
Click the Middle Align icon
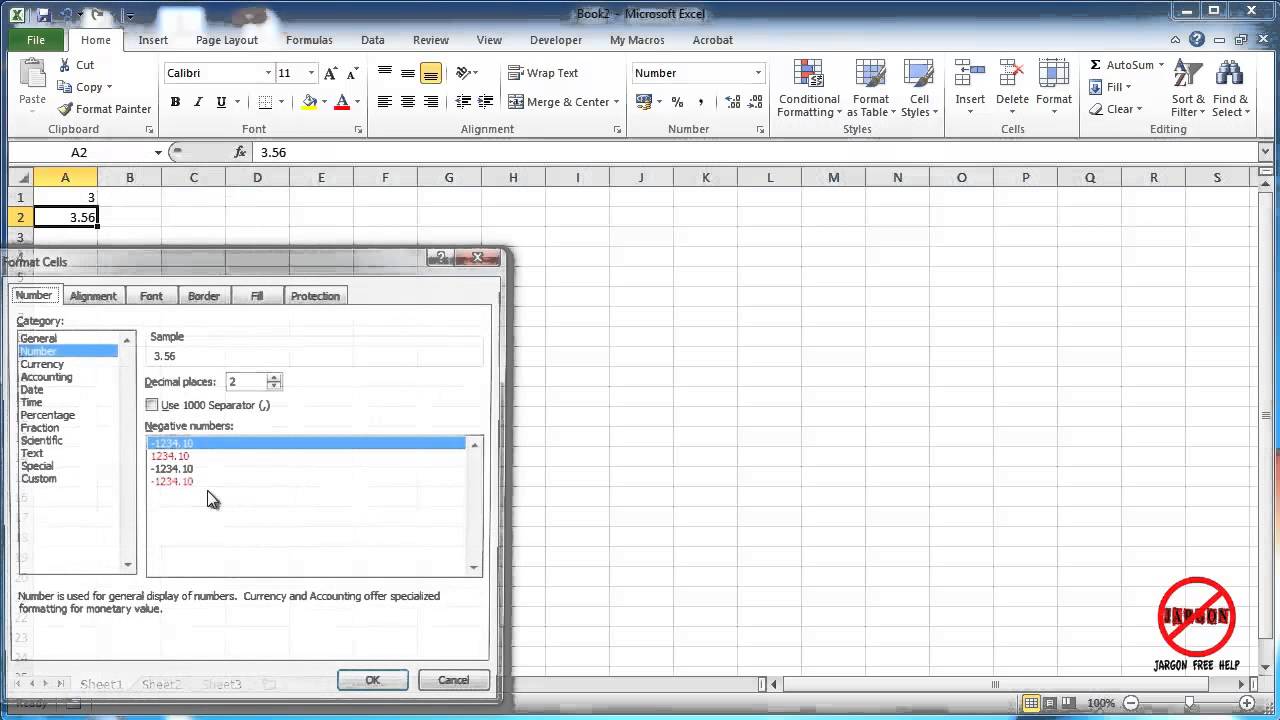pyautogui.click(x=408, y=73)
